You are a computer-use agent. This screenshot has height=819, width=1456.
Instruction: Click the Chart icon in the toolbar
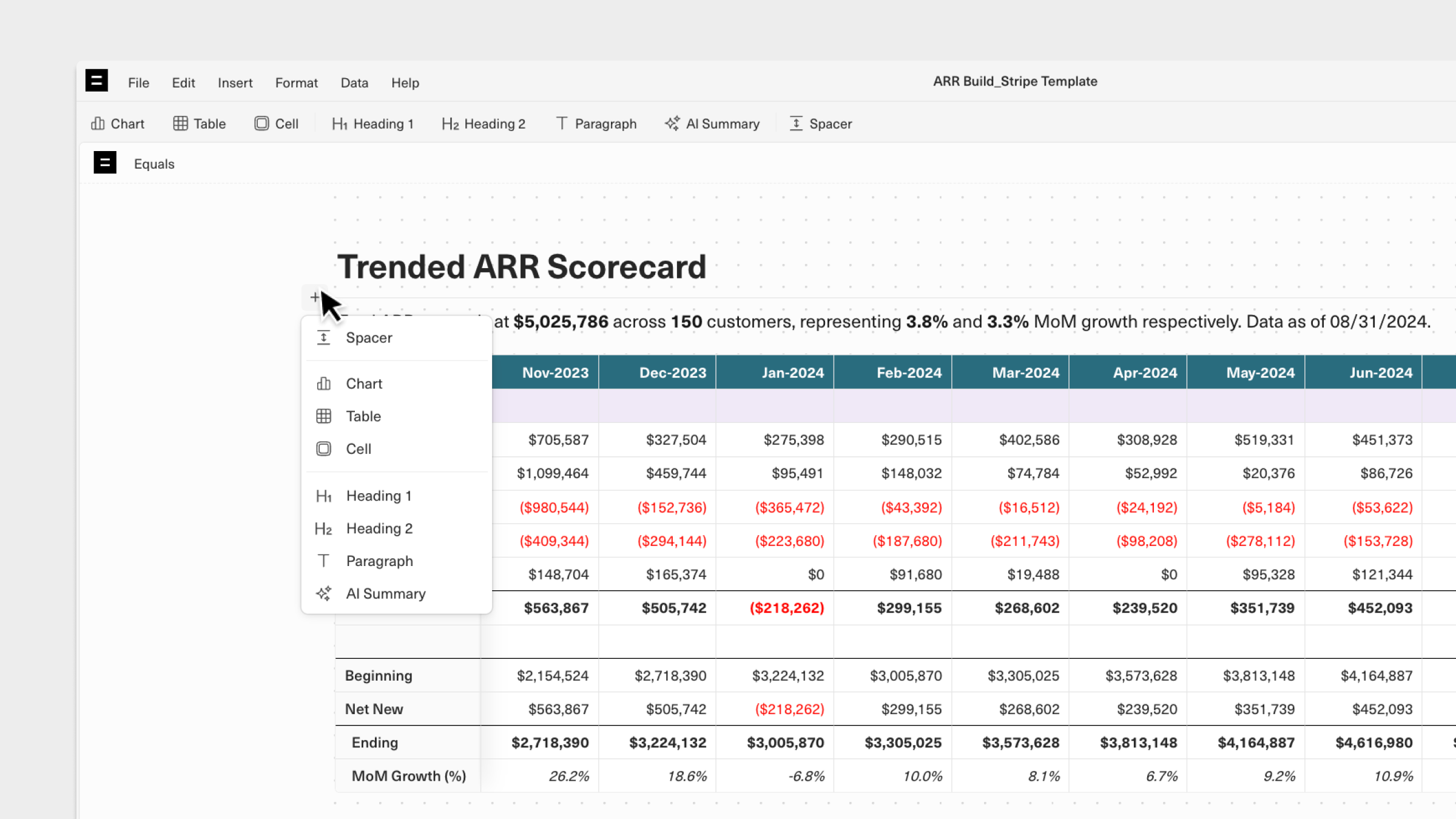98,124
